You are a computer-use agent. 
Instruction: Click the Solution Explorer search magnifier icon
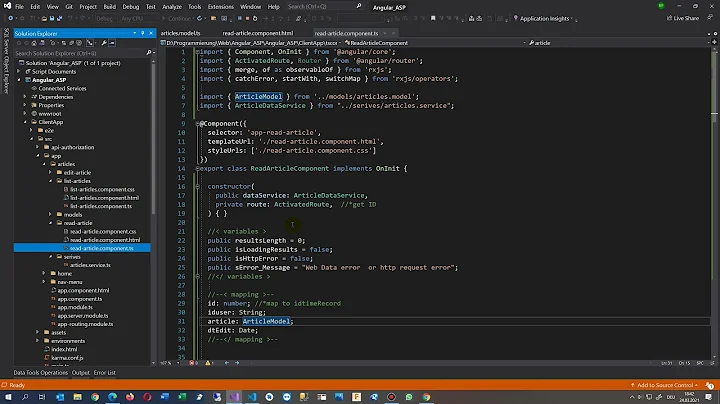click(148, 53)
